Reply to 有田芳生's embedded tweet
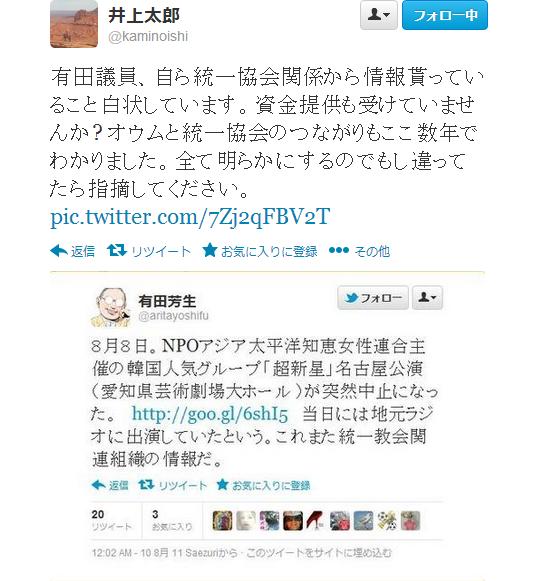 (x=110, y=485)
